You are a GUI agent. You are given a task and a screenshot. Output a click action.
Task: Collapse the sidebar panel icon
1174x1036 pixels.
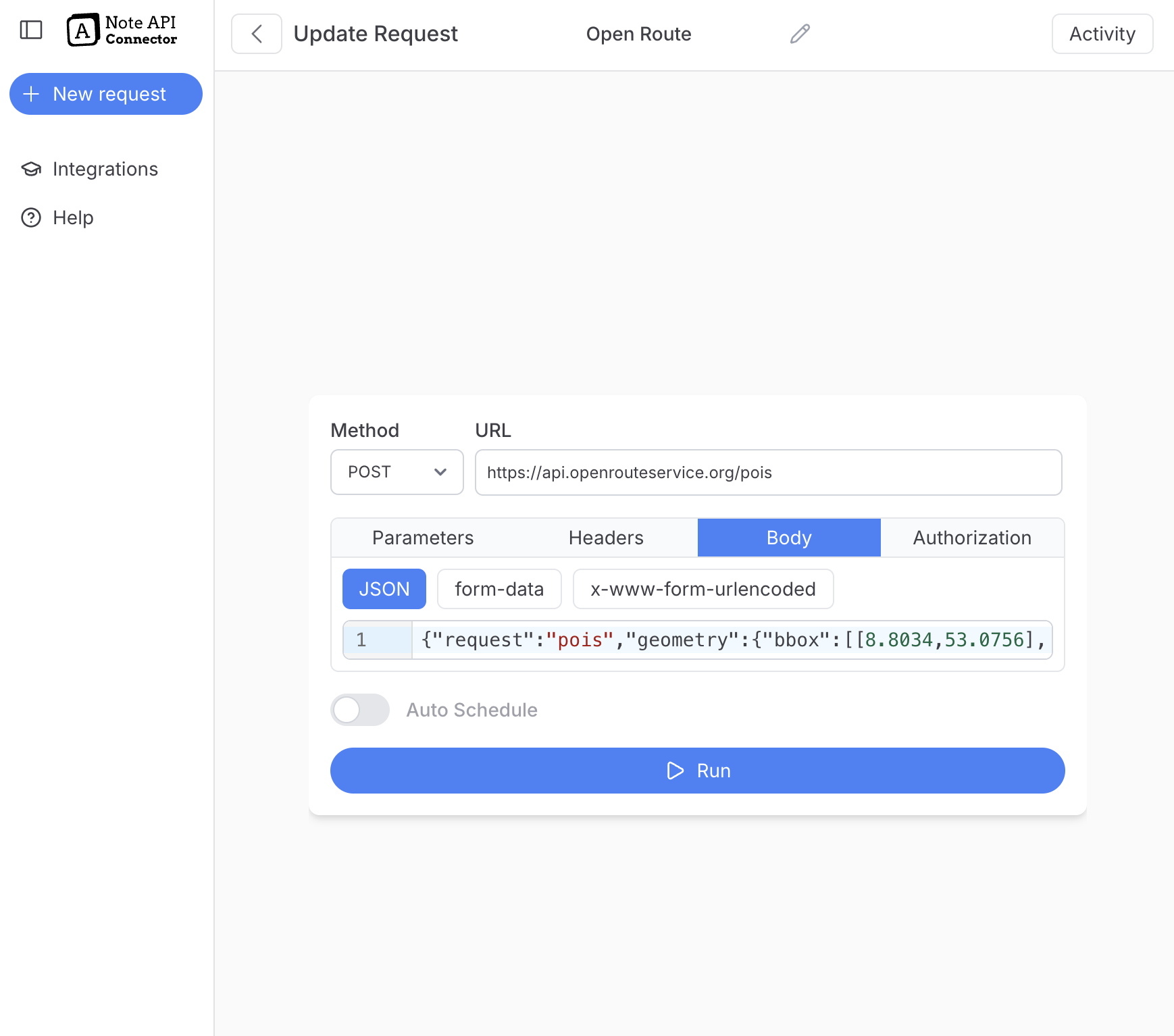point(31,30)
